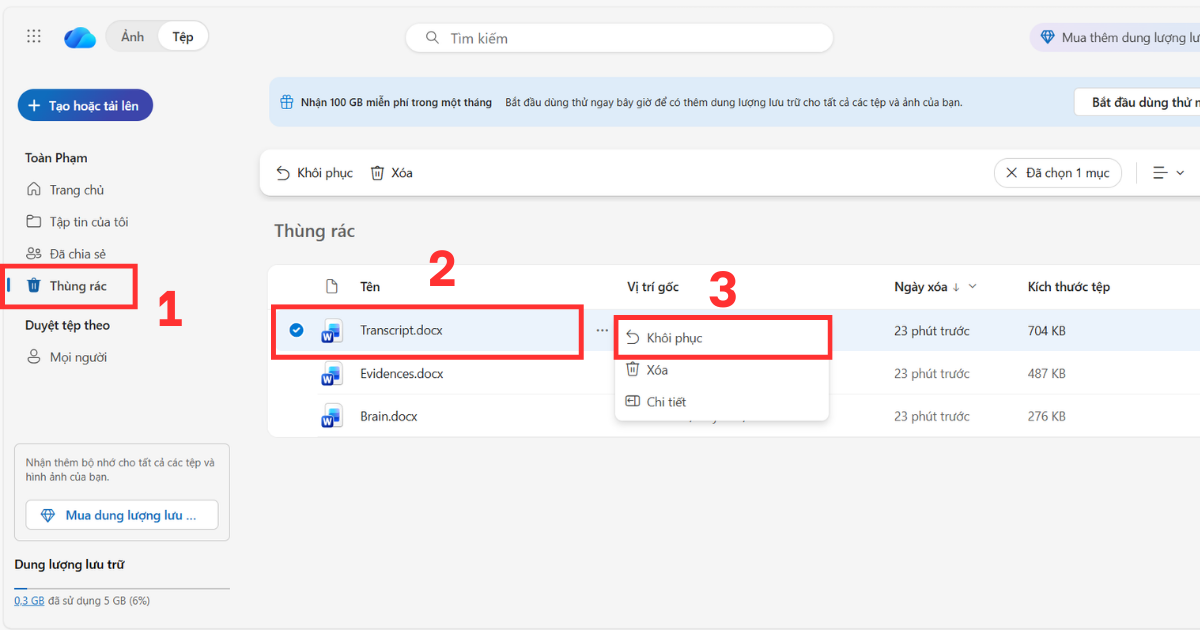Select the Trang chủ home icon
The height and width of the screenshot is (630, 1200).
[x=34, y=189]
